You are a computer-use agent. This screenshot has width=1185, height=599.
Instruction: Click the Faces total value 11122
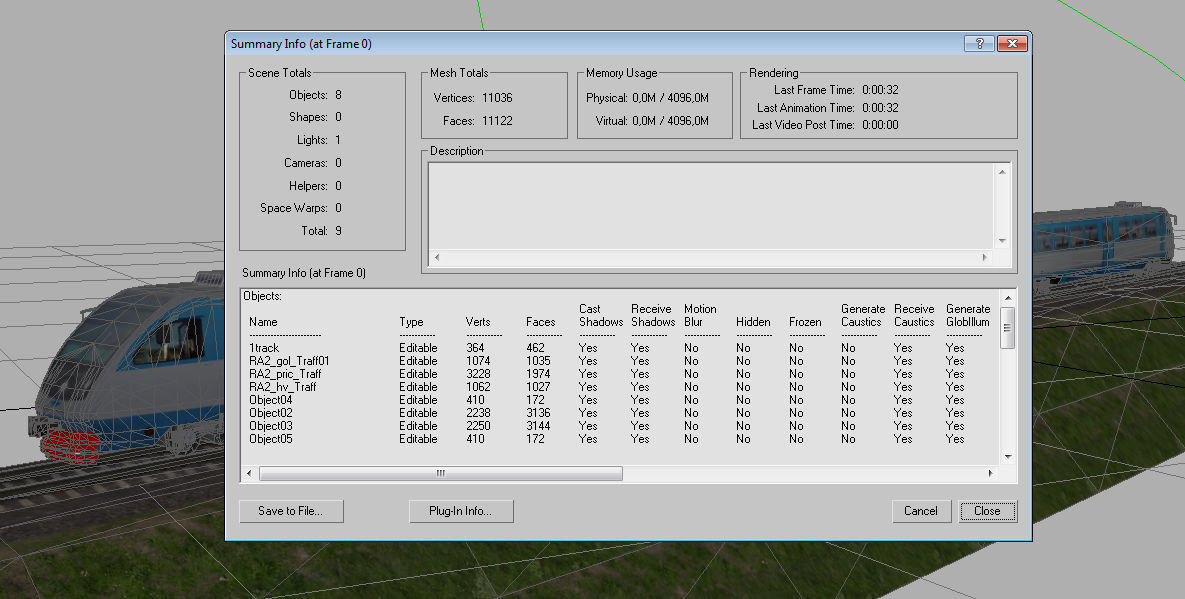tap(497, 121)
